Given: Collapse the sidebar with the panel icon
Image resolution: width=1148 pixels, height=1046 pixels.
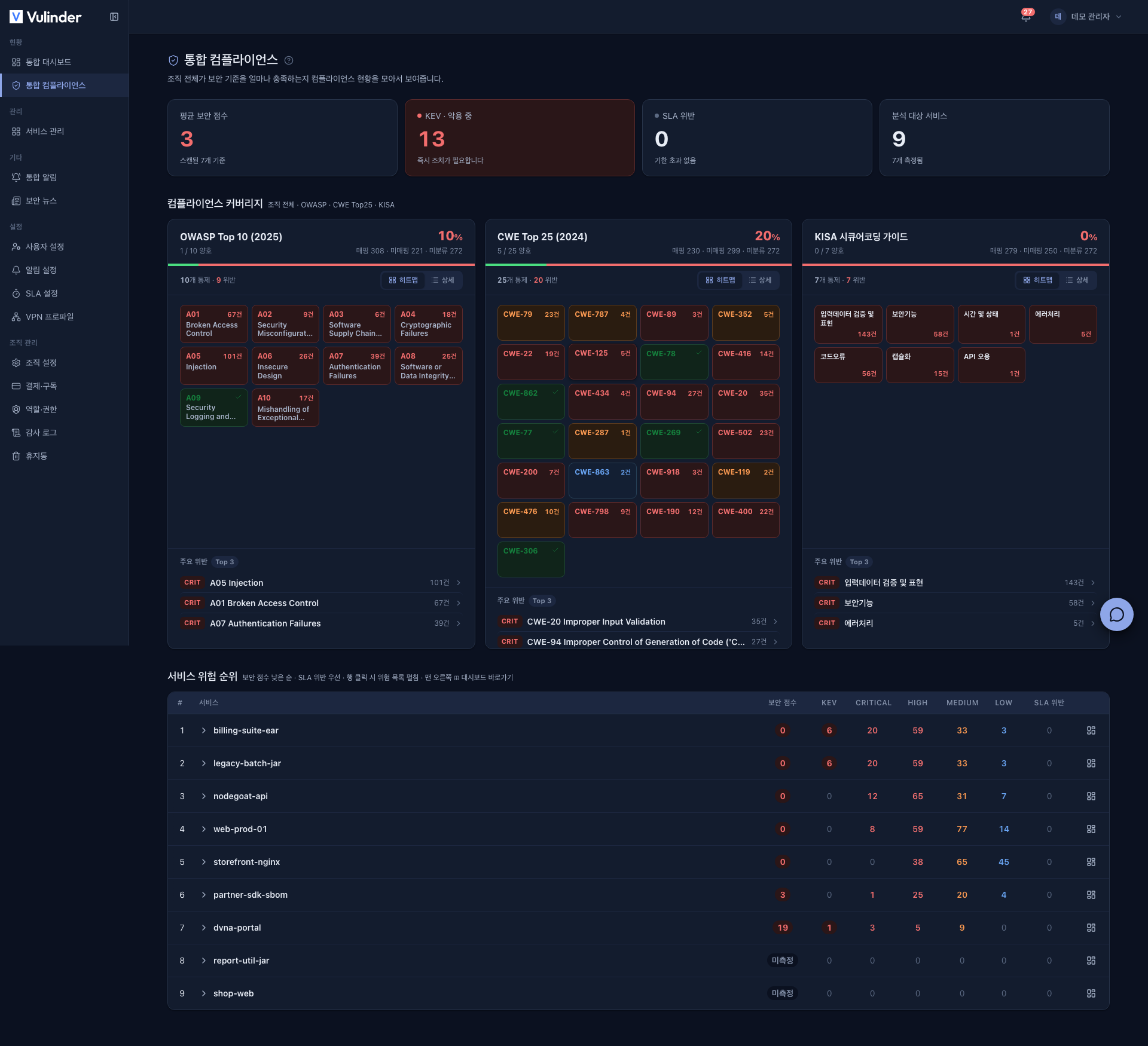Looking at the screenshot, I should pyautogui.click(x=114, y=17).
